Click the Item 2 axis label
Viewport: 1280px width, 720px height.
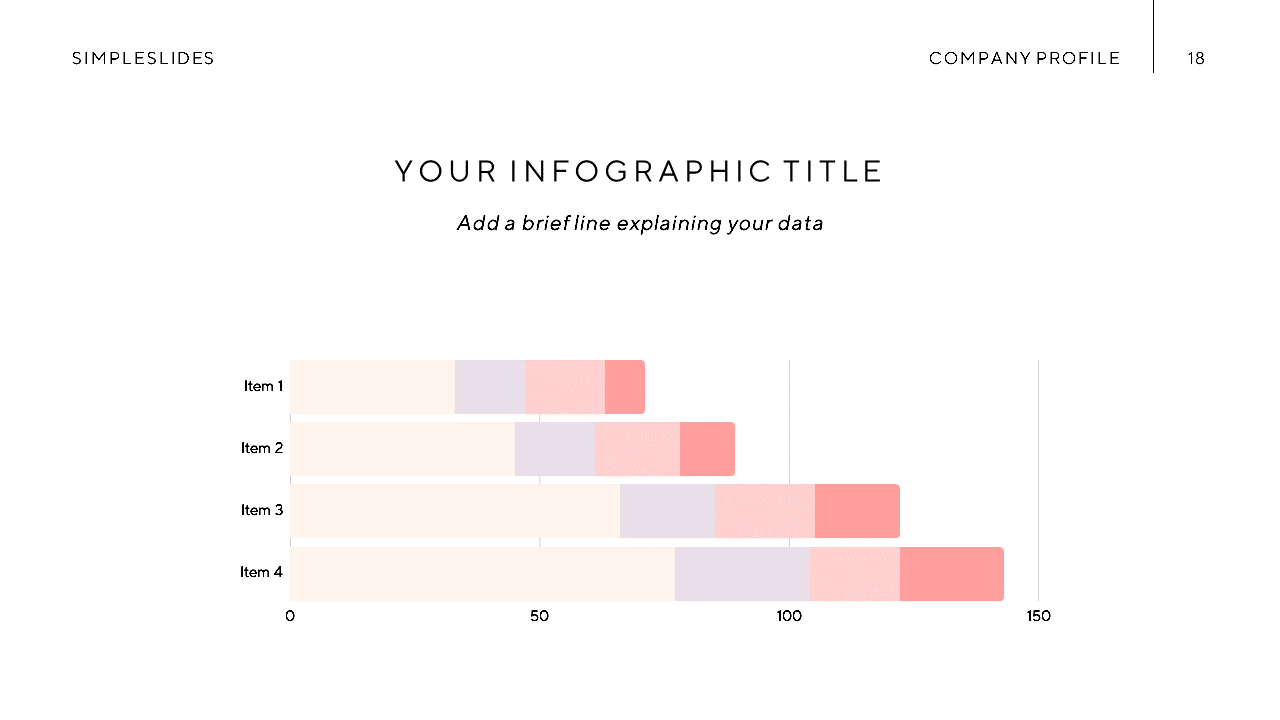point(262,448)
